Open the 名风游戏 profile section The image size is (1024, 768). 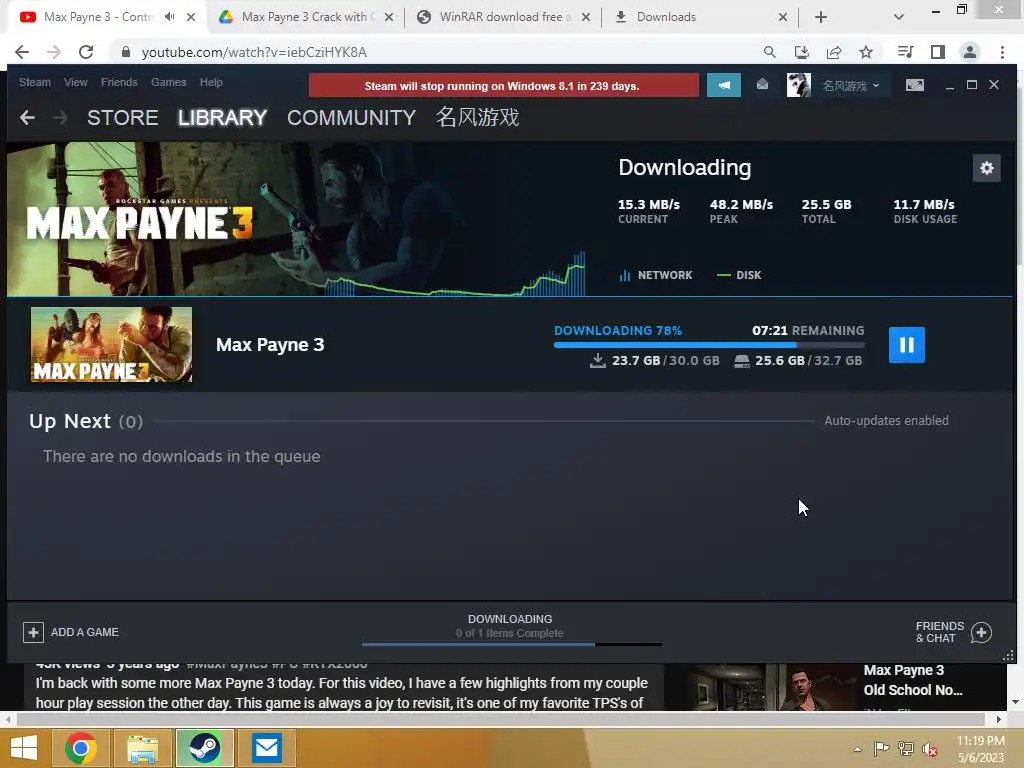click(x=477, y=118)
